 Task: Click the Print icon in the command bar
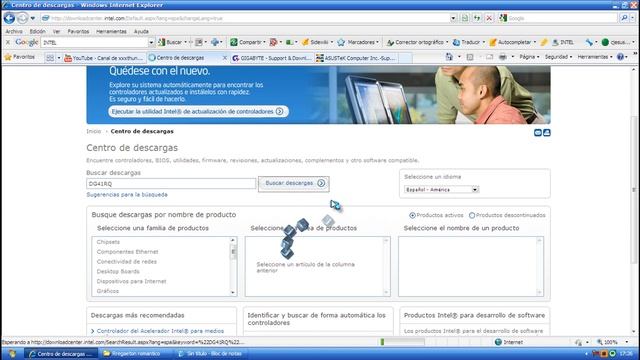(x=503, y=57)
